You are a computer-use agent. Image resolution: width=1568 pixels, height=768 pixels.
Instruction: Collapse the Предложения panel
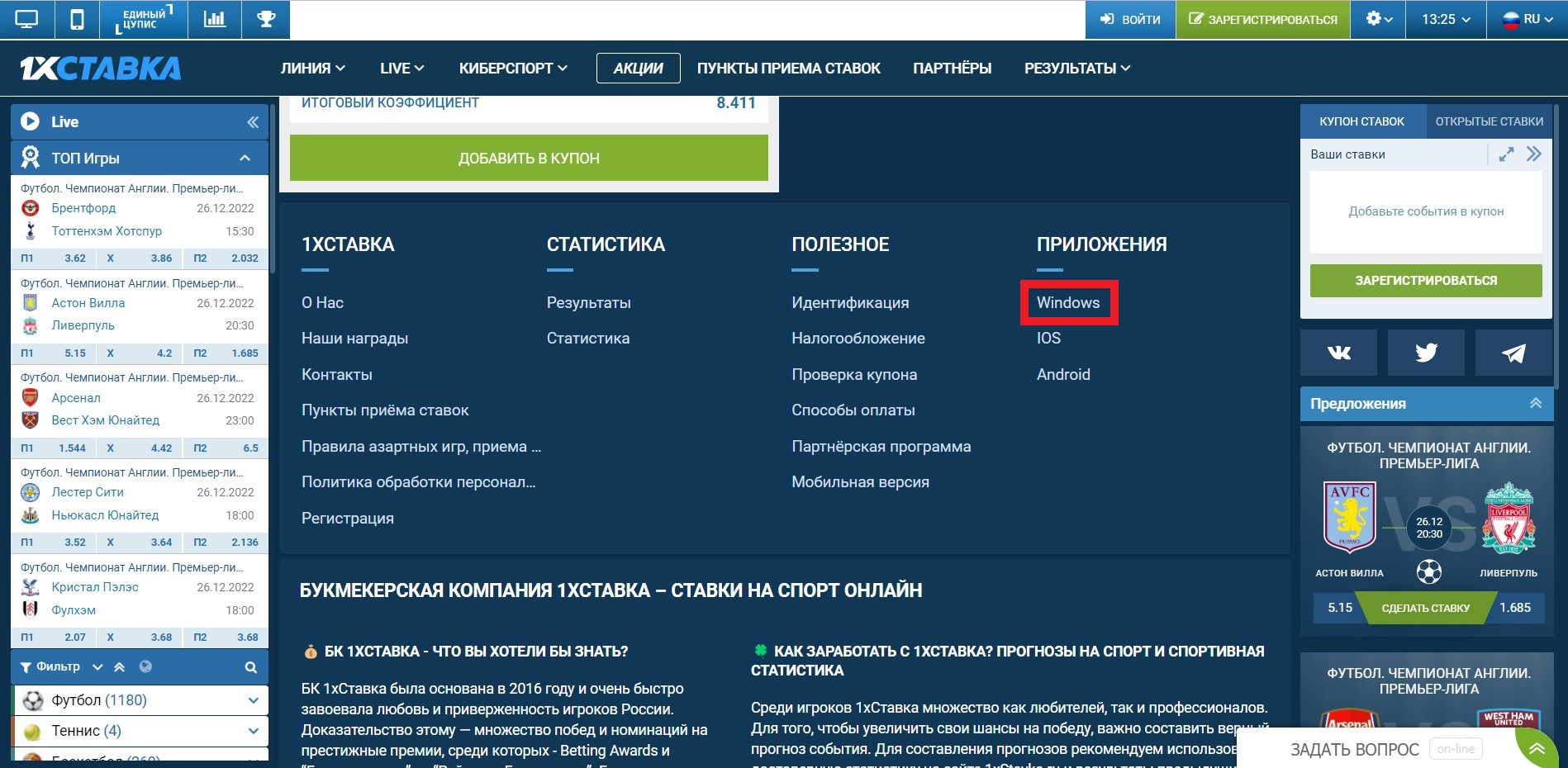click(1536, 403)
